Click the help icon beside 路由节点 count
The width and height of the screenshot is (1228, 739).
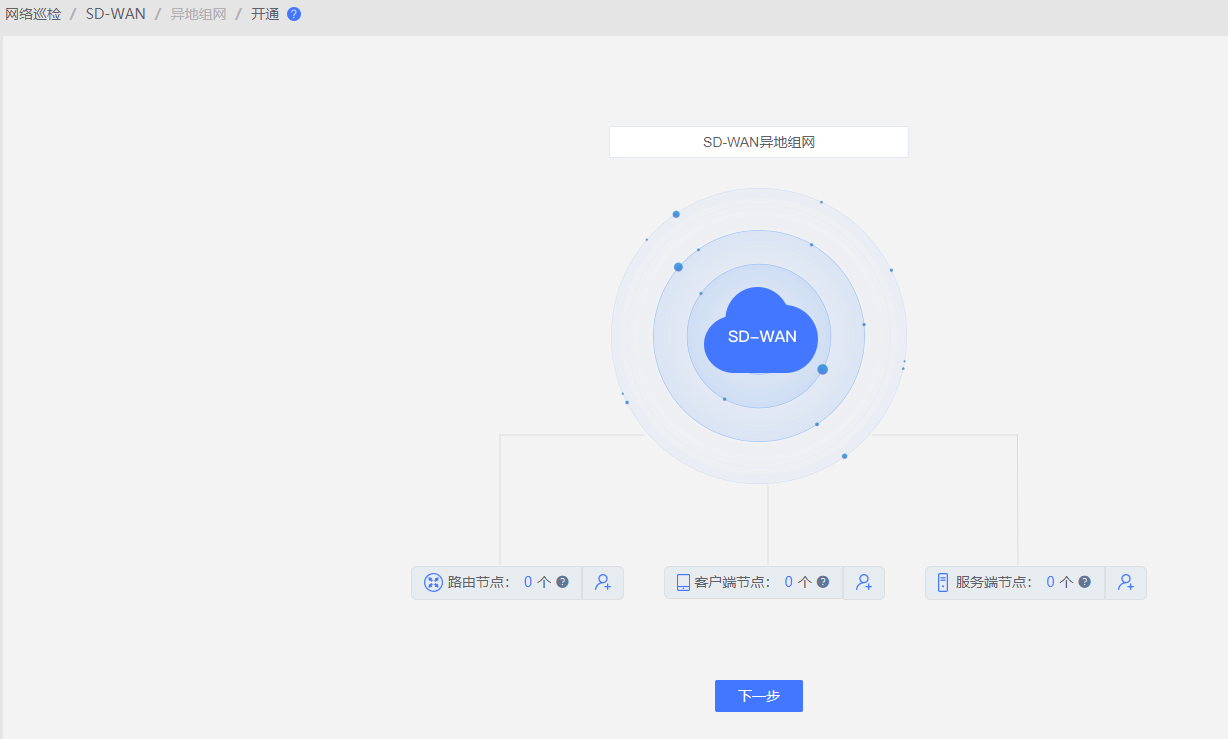[562, 581]
